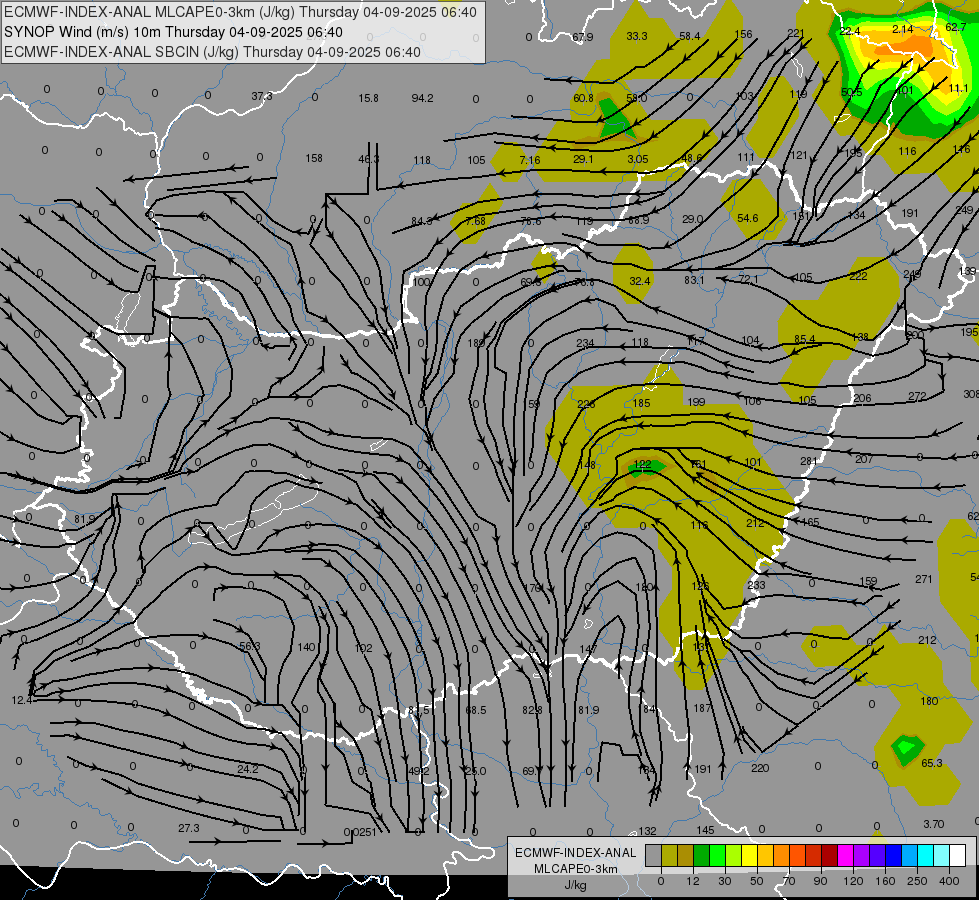Screen dimensions: 979x900
Task: Click the amber legend swatch after 50
Action: click(x=765, y=856)
